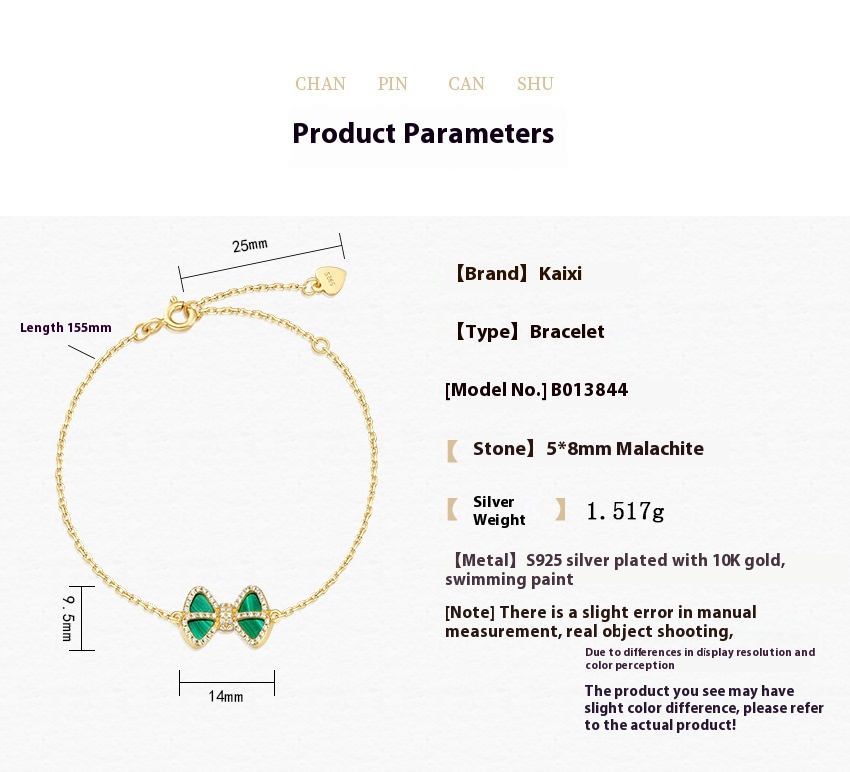Click the SHU text in header
This screenshot has height=772, width=850.
535,84
